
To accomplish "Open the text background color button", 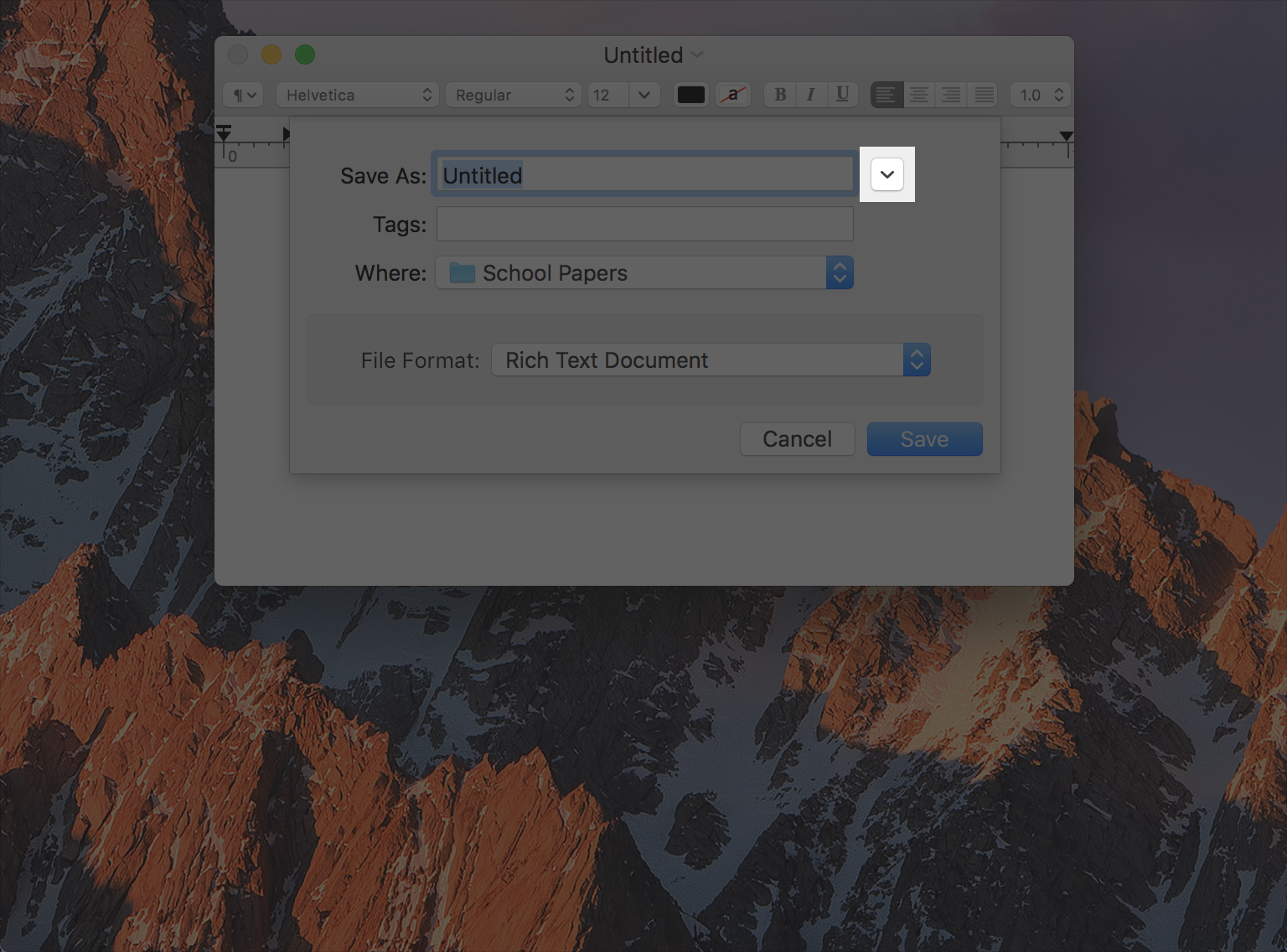I will point(733,95).
